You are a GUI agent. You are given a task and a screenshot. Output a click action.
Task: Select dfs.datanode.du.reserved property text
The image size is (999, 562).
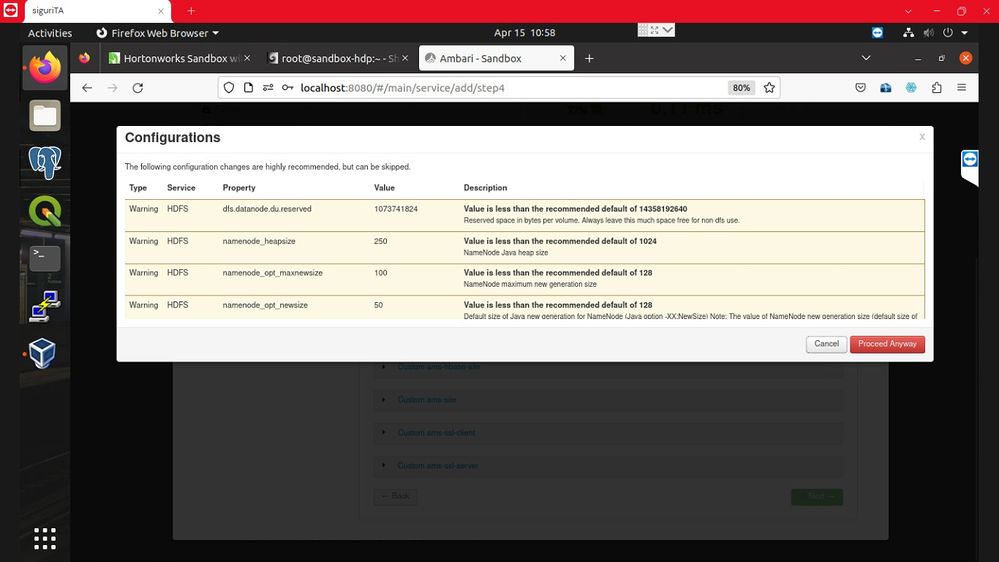[267, 209]
